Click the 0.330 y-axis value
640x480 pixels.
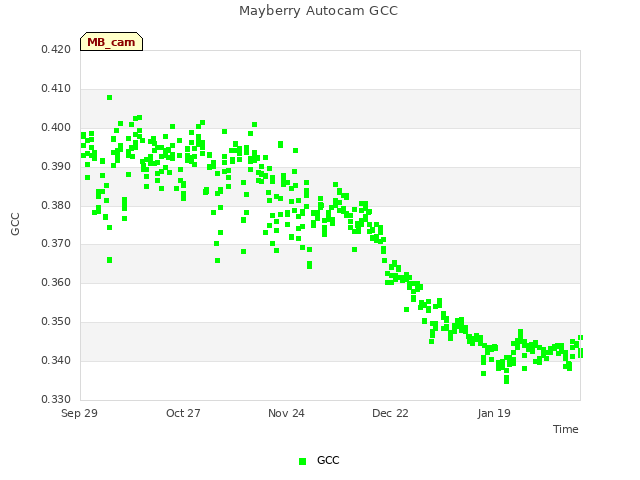point(56,399)
